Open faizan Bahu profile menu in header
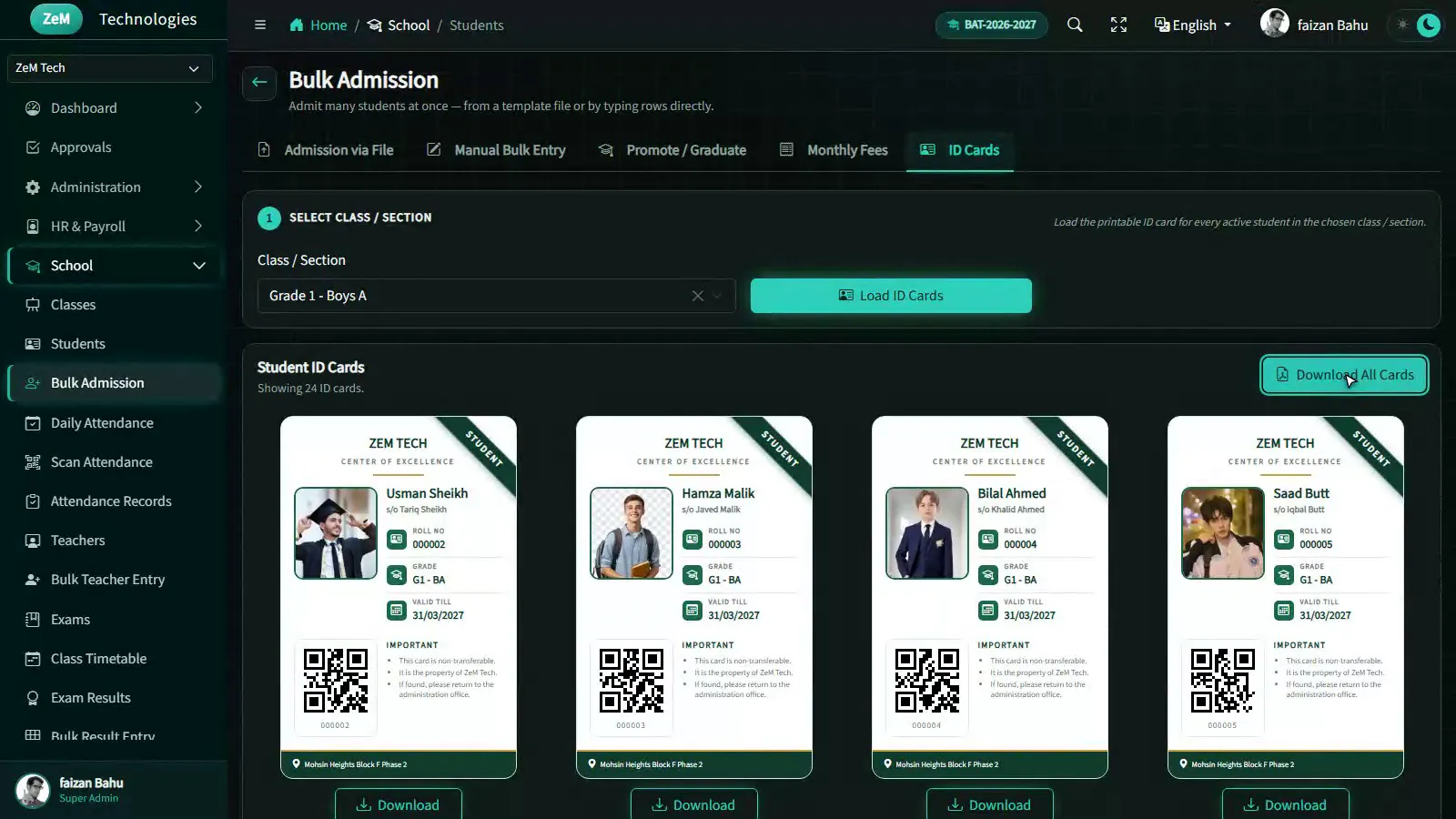Viewport: 1456px width, 819px height. click(x=1314, y=25)
